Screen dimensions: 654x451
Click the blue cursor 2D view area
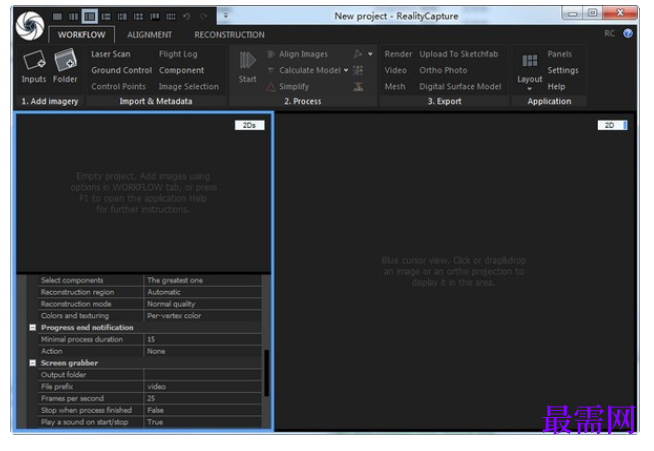[455, 271]
